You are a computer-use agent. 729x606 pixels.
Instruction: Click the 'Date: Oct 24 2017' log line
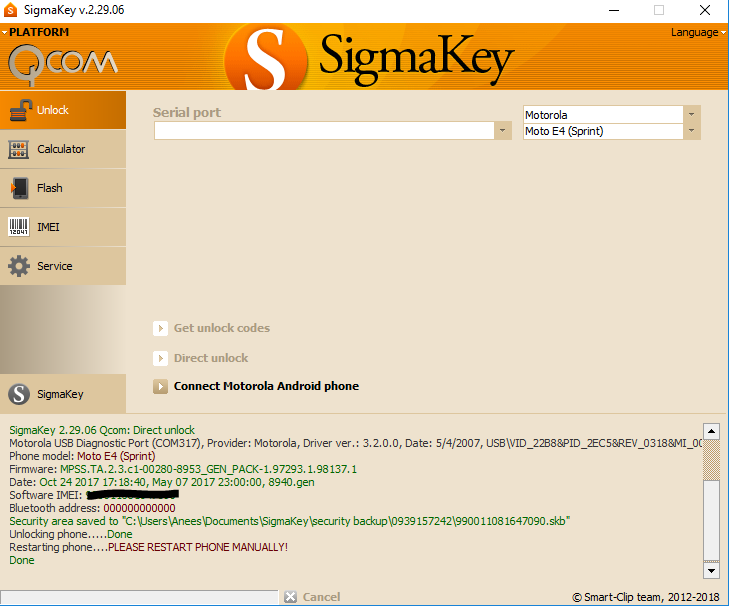coord(162,482)
